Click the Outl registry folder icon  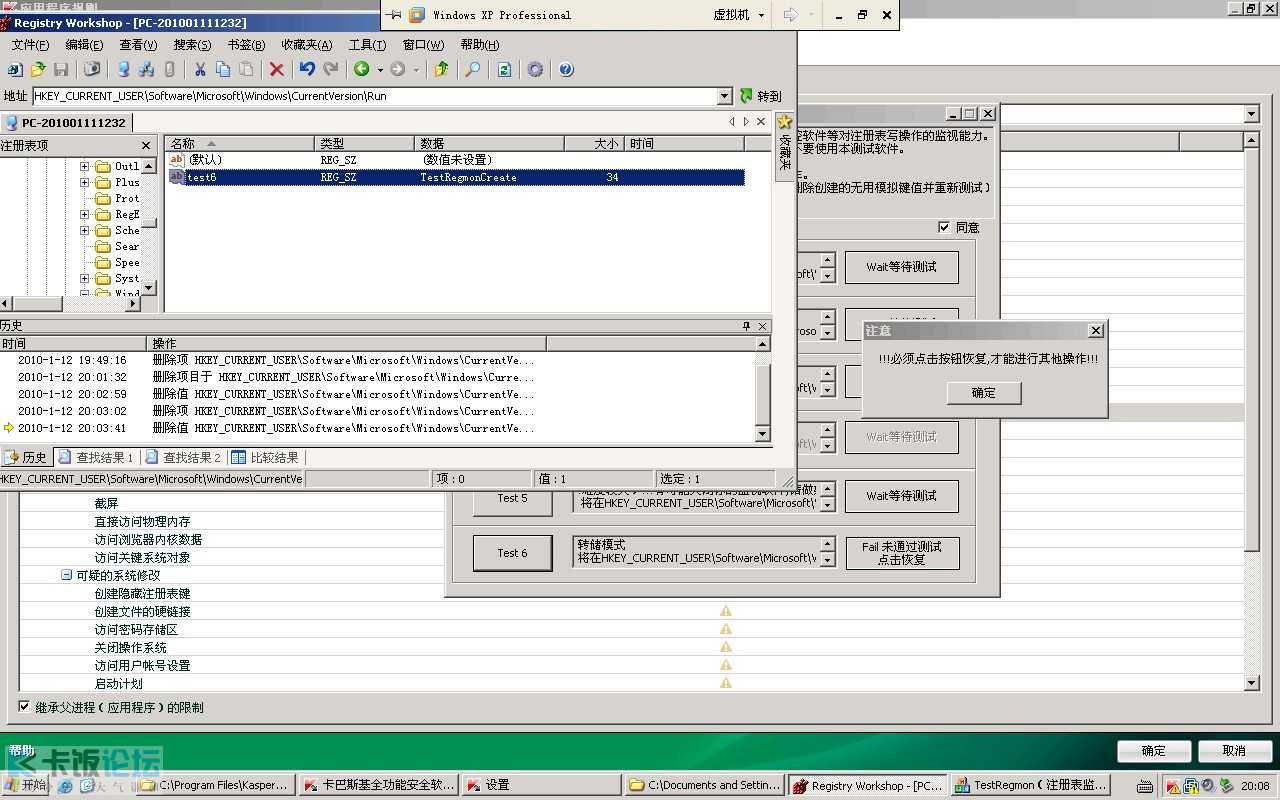tap(103, 167)
